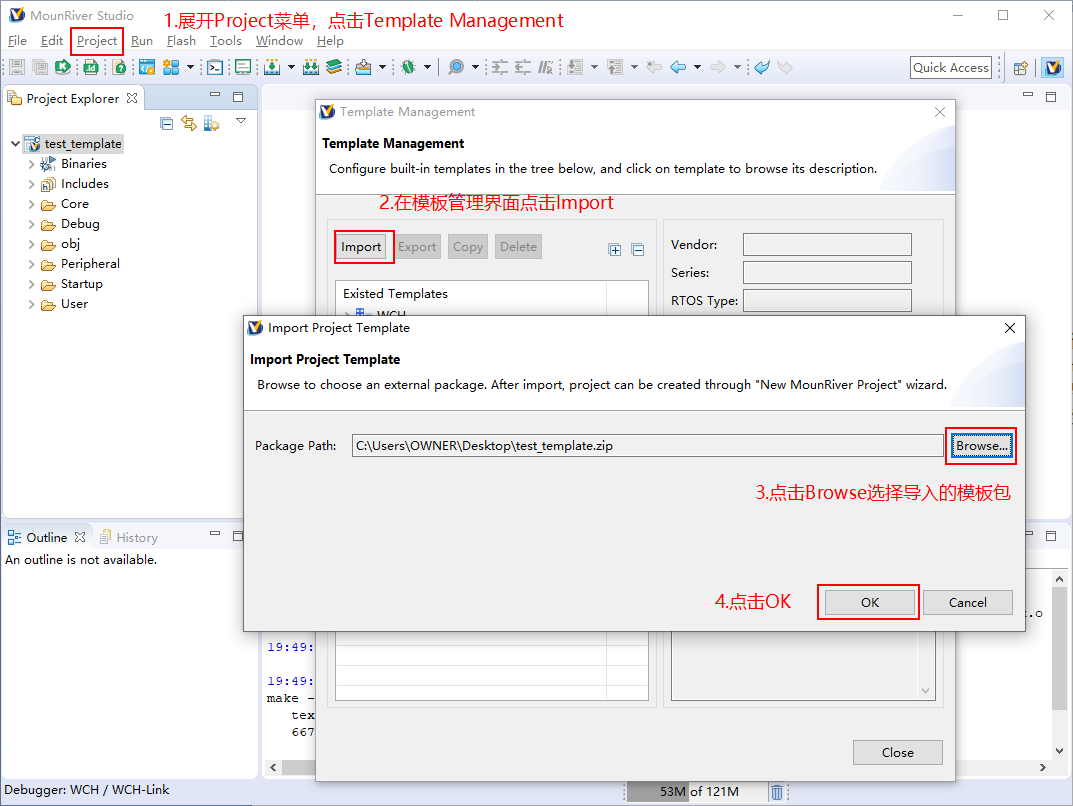The image size is (1073, 806).
Task: Expand the Peripheral folder node
Action: coord(31,264)
